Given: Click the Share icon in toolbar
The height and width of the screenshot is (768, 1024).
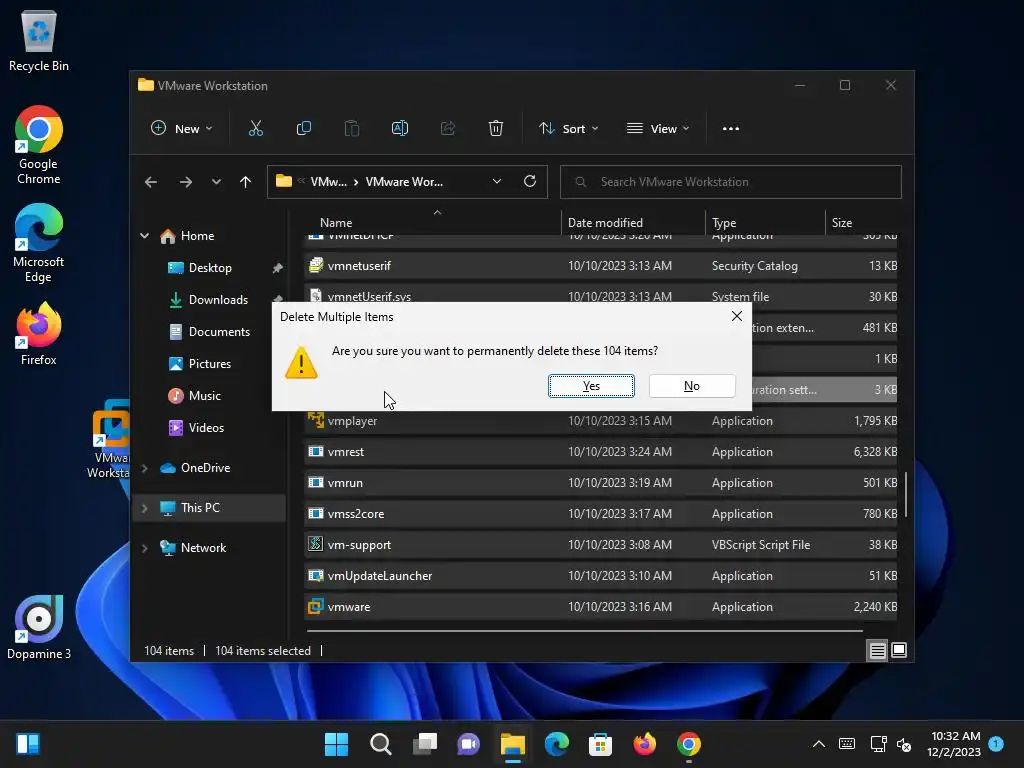Looking at the screenshot, I should pyautogui.click(x=448, y=129).
